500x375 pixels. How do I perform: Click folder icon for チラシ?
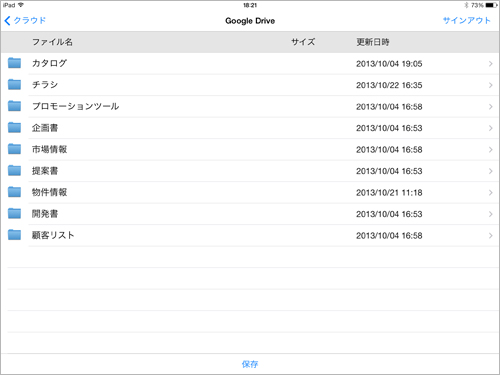coord(14,84)
